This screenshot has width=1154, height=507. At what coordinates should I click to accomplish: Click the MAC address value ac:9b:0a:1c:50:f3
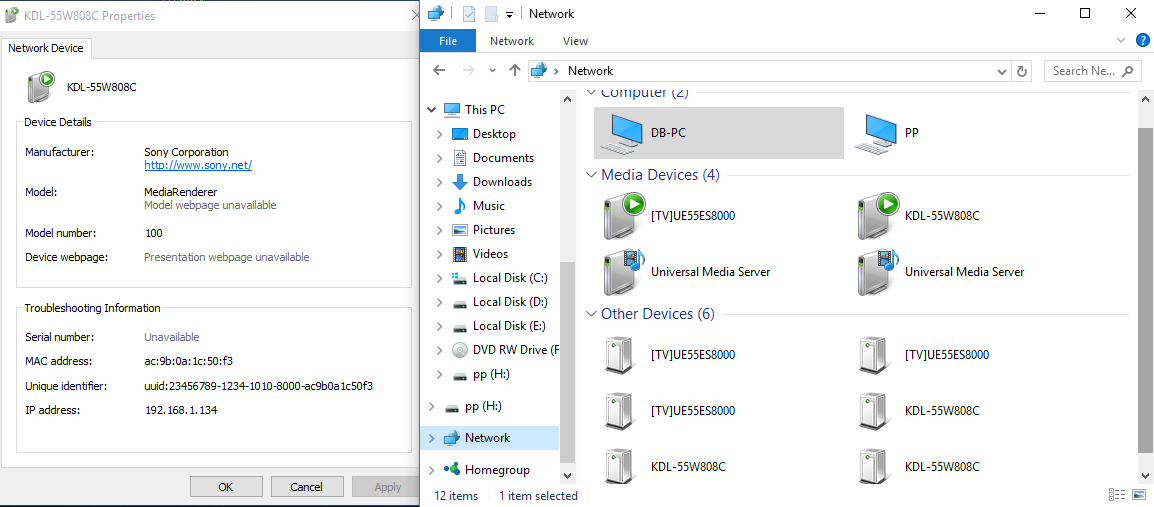click(189, 361)
